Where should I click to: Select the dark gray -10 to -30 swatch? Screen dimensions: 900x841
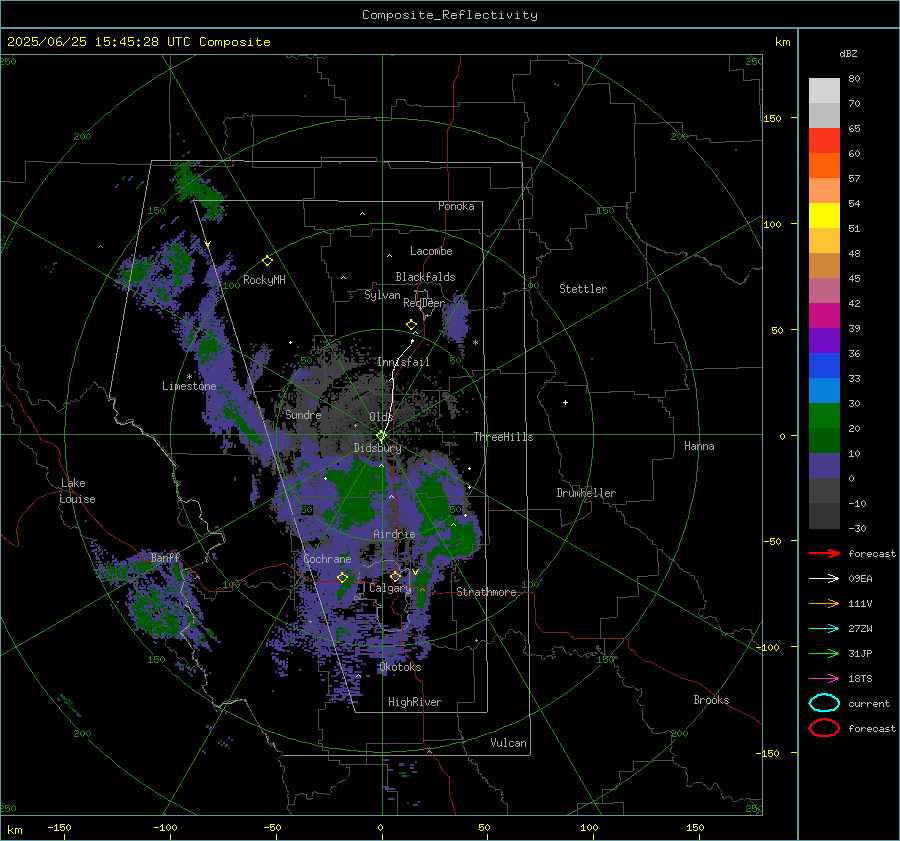tap(824, 516)
